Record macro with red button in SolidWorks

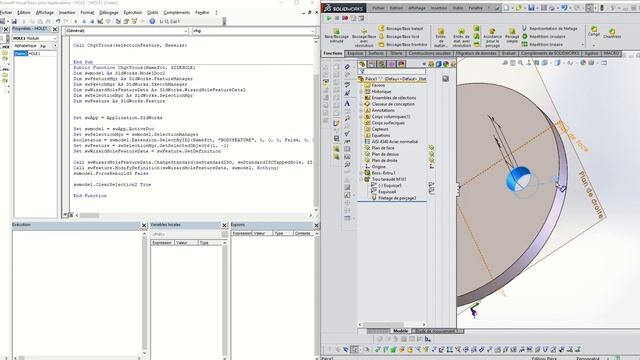(345, 18)
